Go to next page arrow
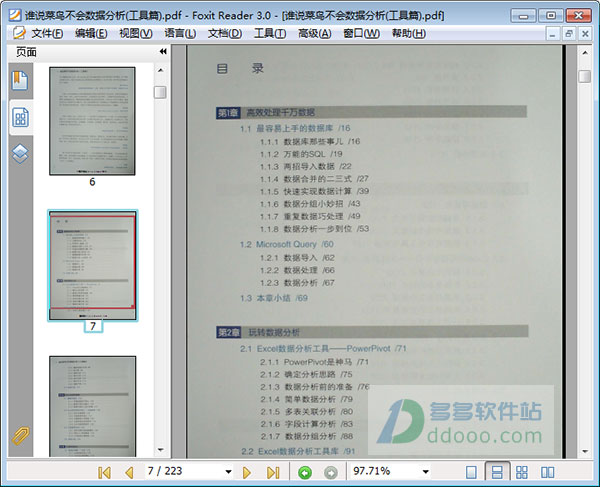The image size is (600, 487). 247,472
